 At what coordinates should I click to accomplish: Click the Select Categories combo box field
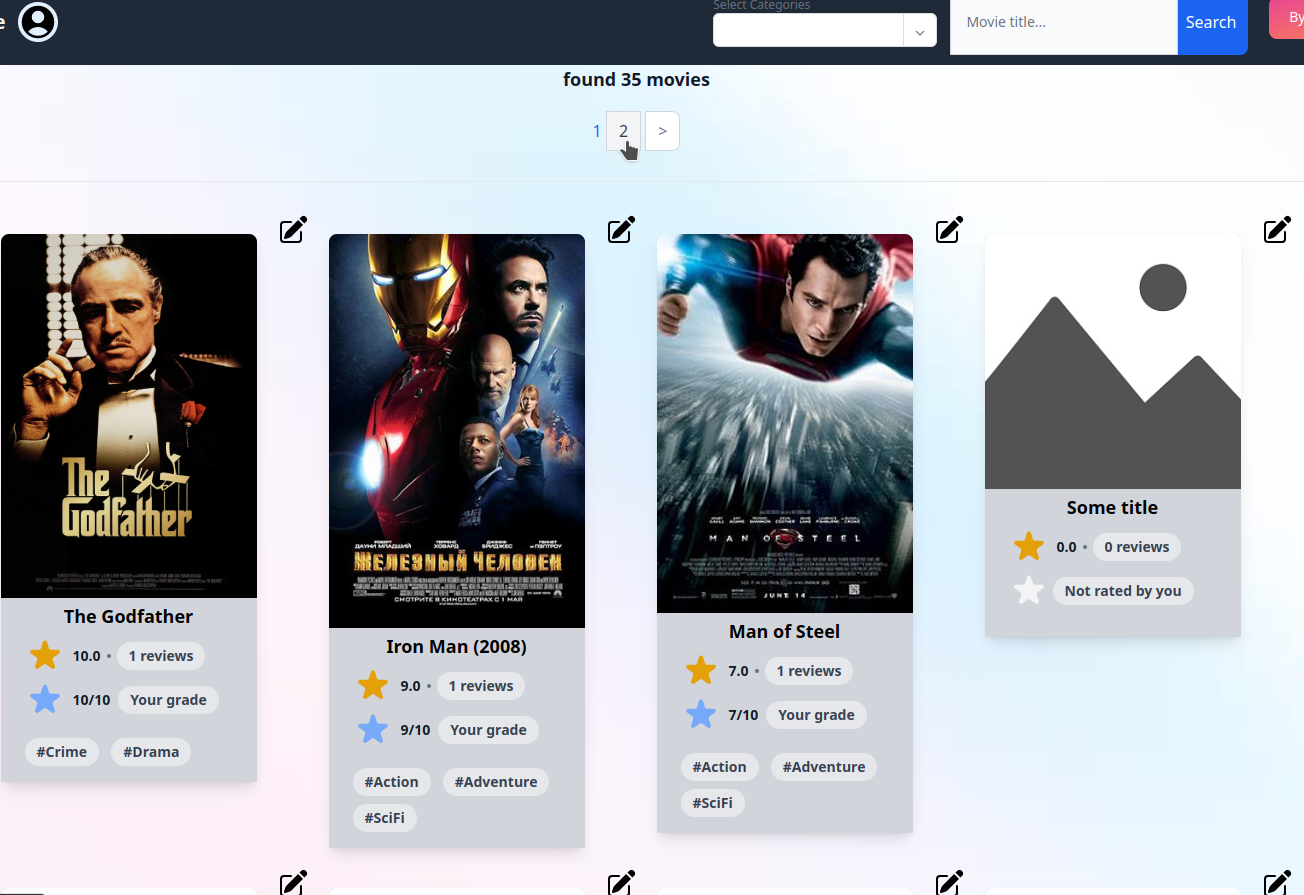tap(824, 30)
